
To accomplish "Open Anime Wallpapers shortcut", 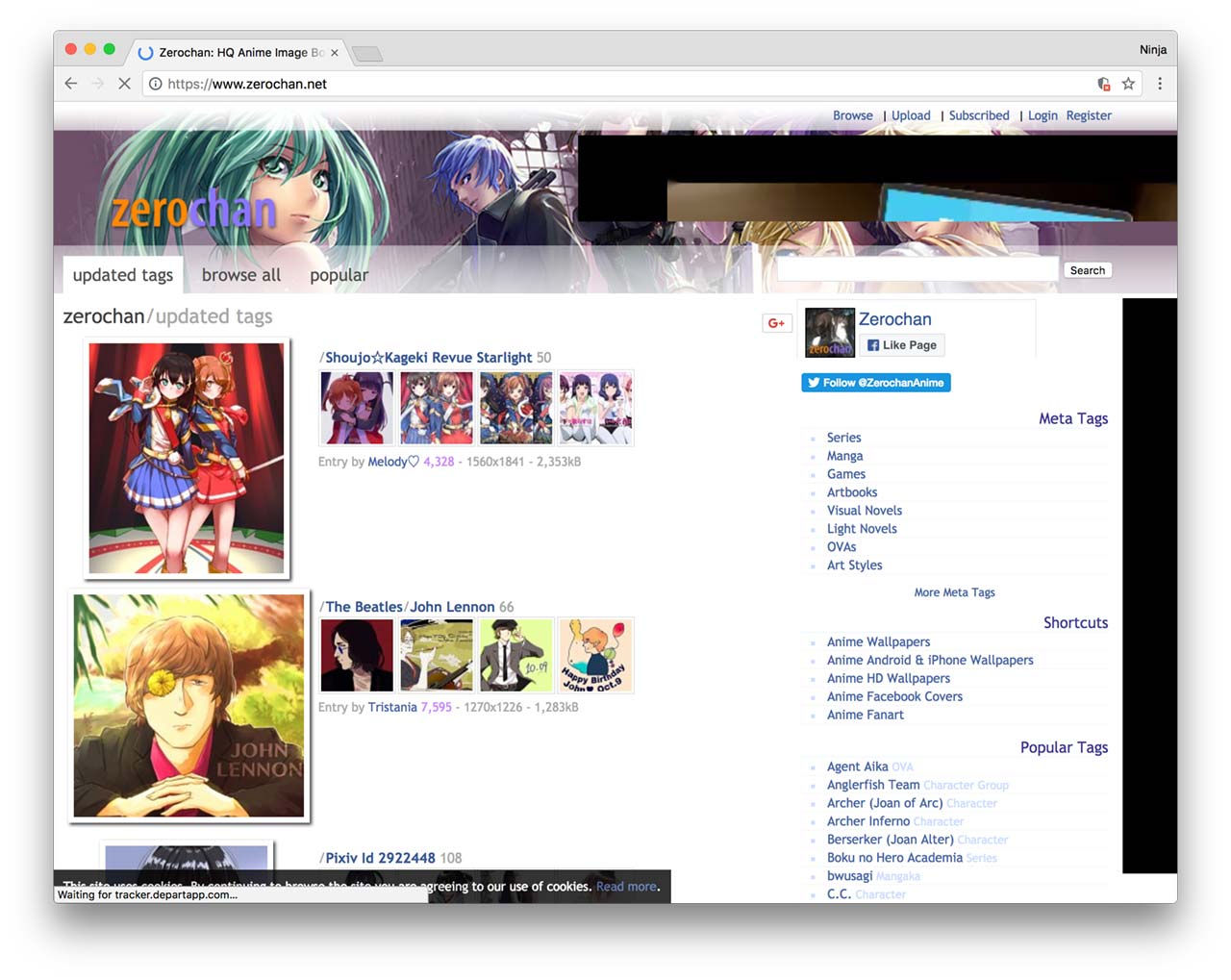I will click(879, 641).
